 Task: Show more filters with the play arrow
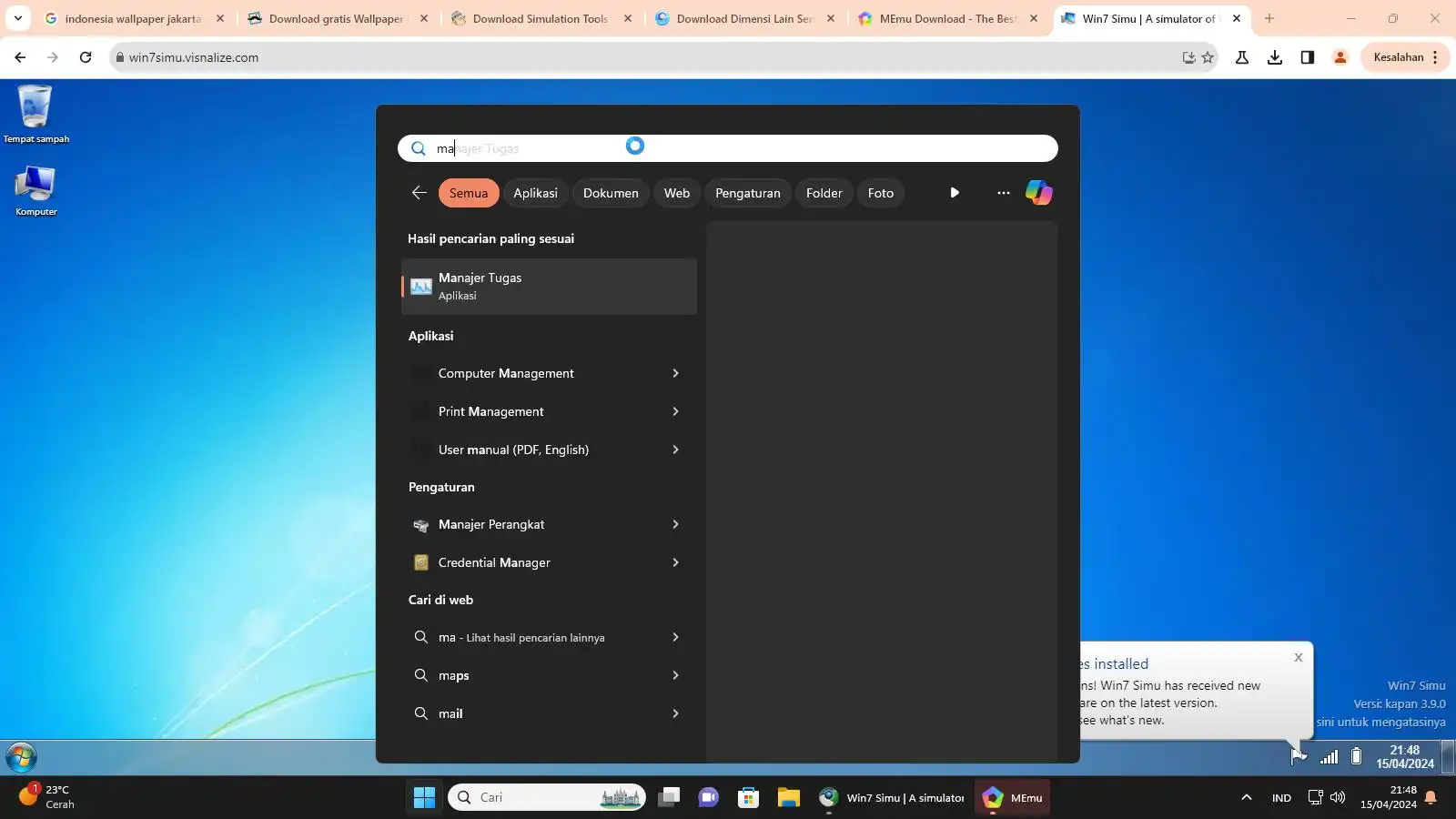pyautogui.click(x=954, y=193)
